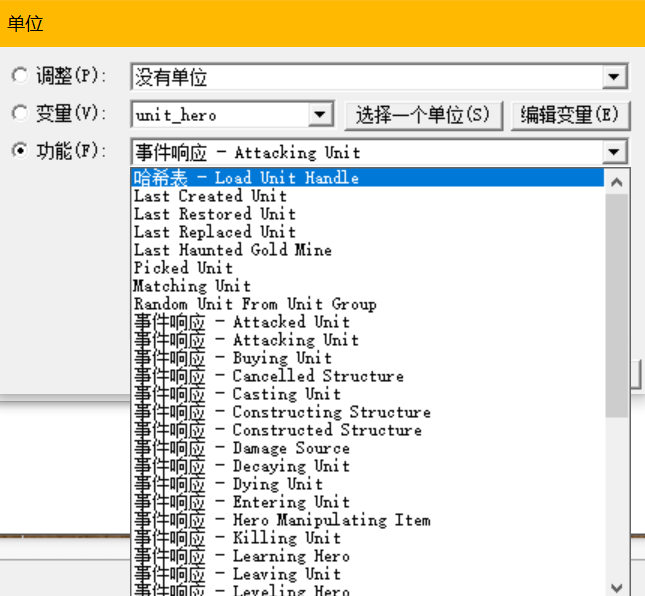
Task: Pick 事件响应 - Damage Source item
Action: click(x=241, y=448)
